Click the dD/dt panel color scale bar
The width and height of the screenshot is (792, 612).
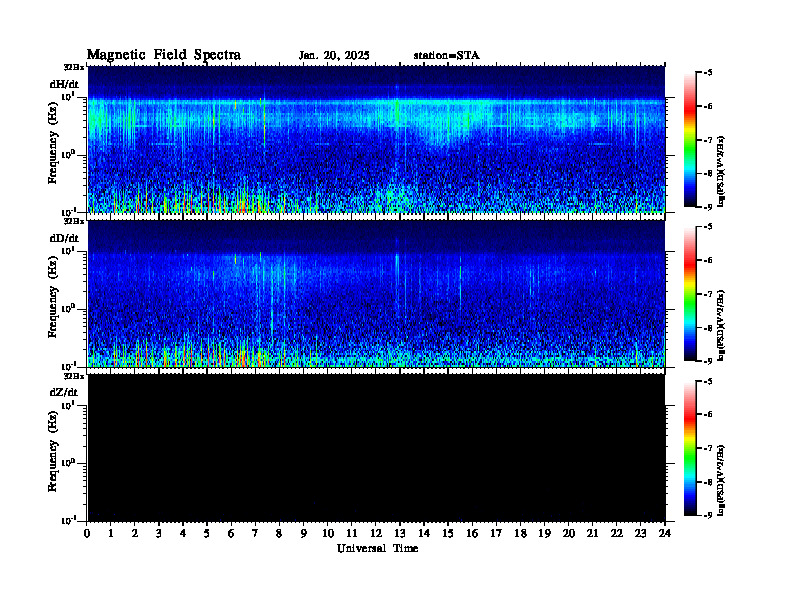pyautogui.click(x=690, y=294)
